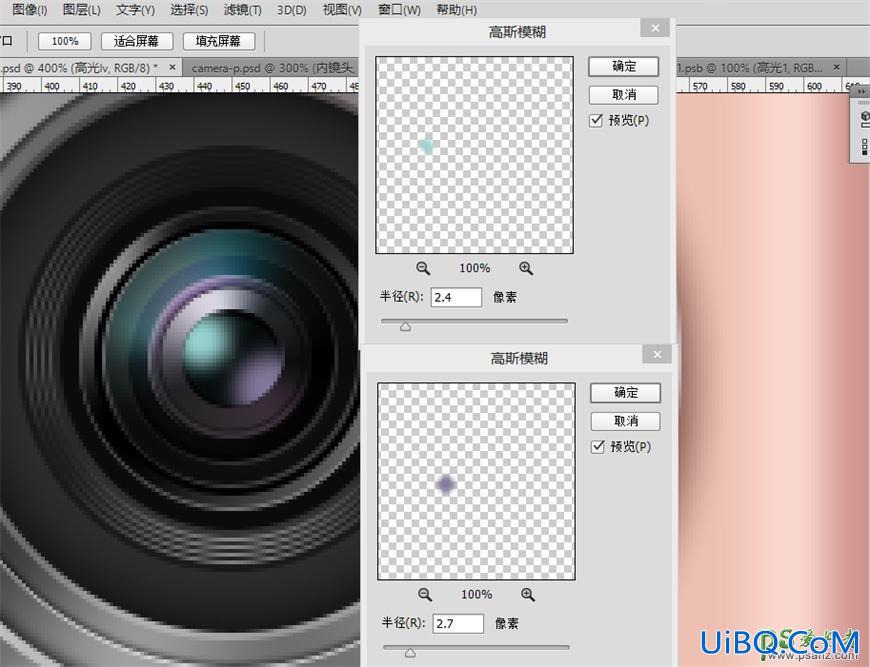Click the radius field showing 2.4
Screen dimensions: 870x667
coord(456,297)
